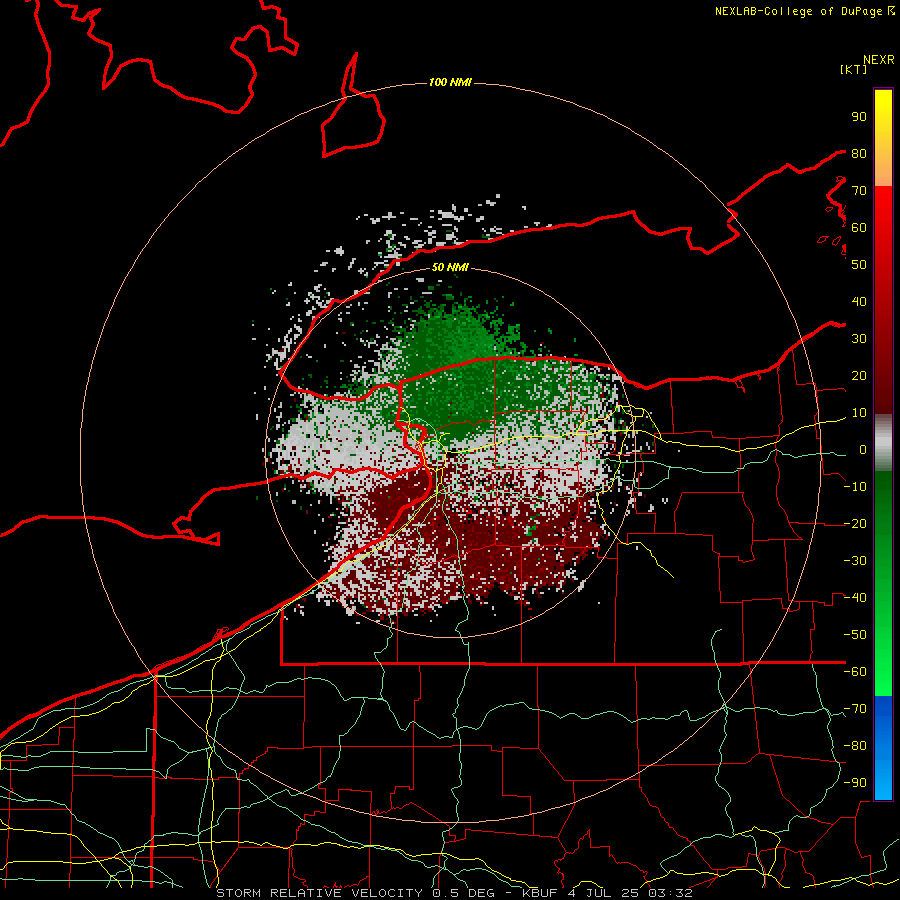Click the 60 value on velocity scale

[859, 228]
